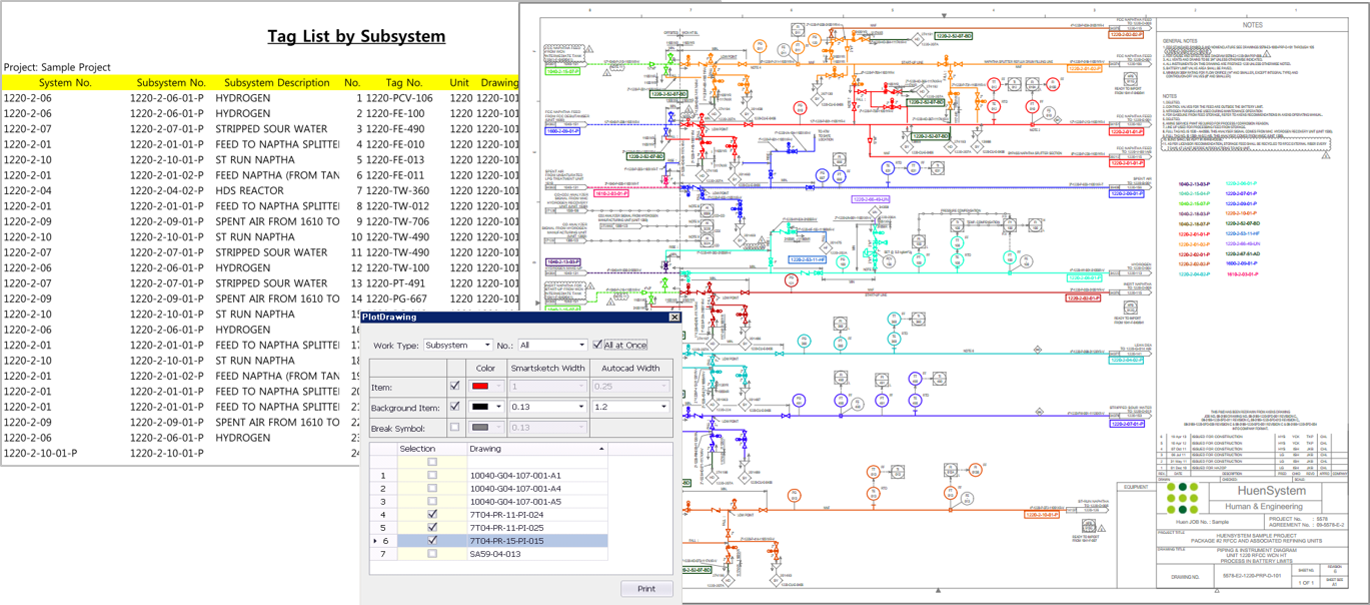
Task: Open Background Item Autocad Width dropdown
Action: (662, 406)
